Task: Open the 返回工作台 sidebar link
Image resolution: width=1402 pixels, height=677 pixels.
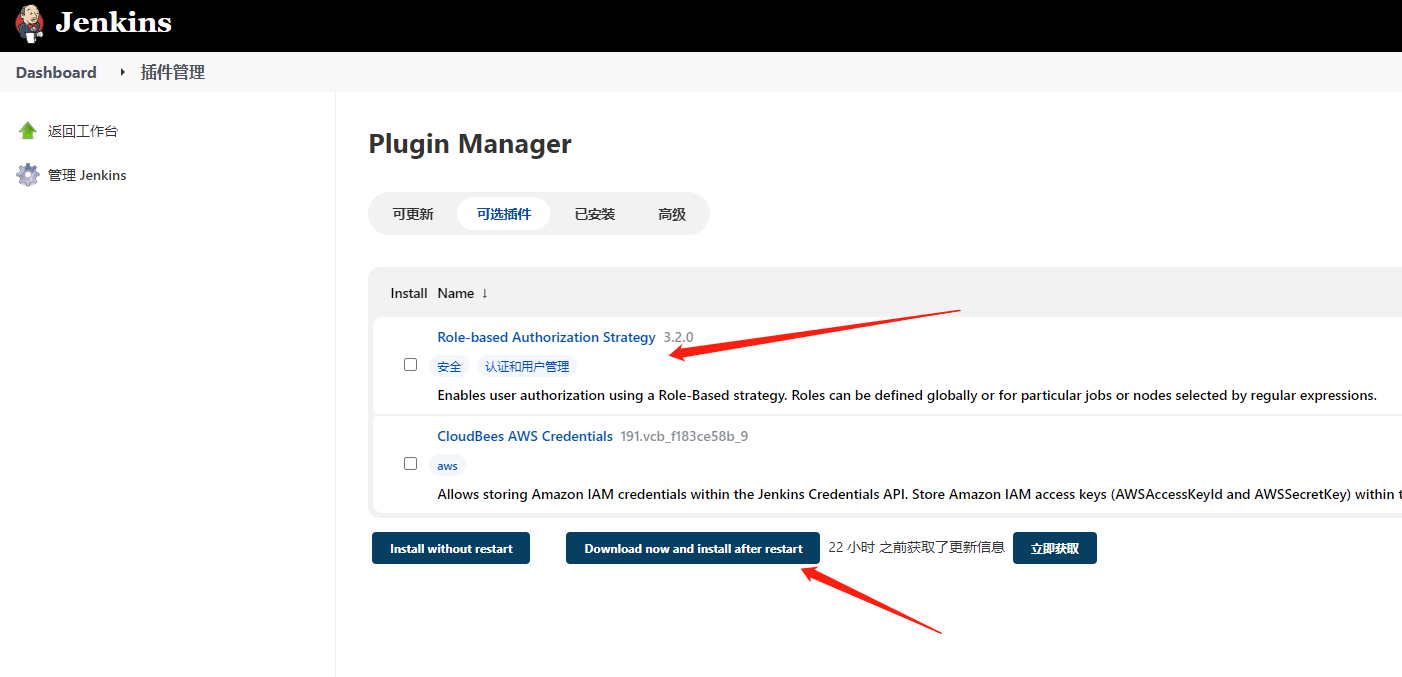Action: click(83, 131)
